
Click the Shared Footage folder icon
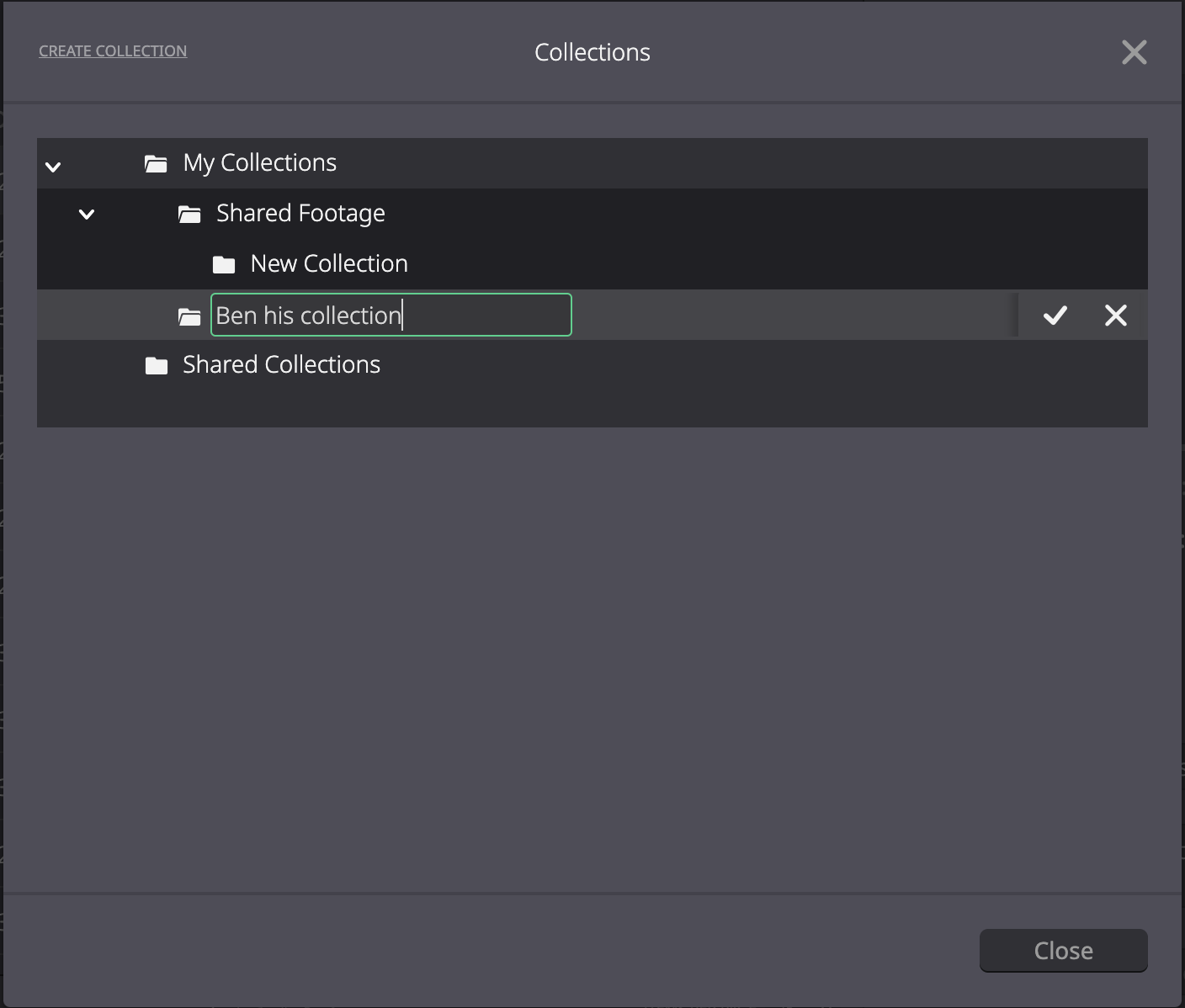tap(189, 215)
